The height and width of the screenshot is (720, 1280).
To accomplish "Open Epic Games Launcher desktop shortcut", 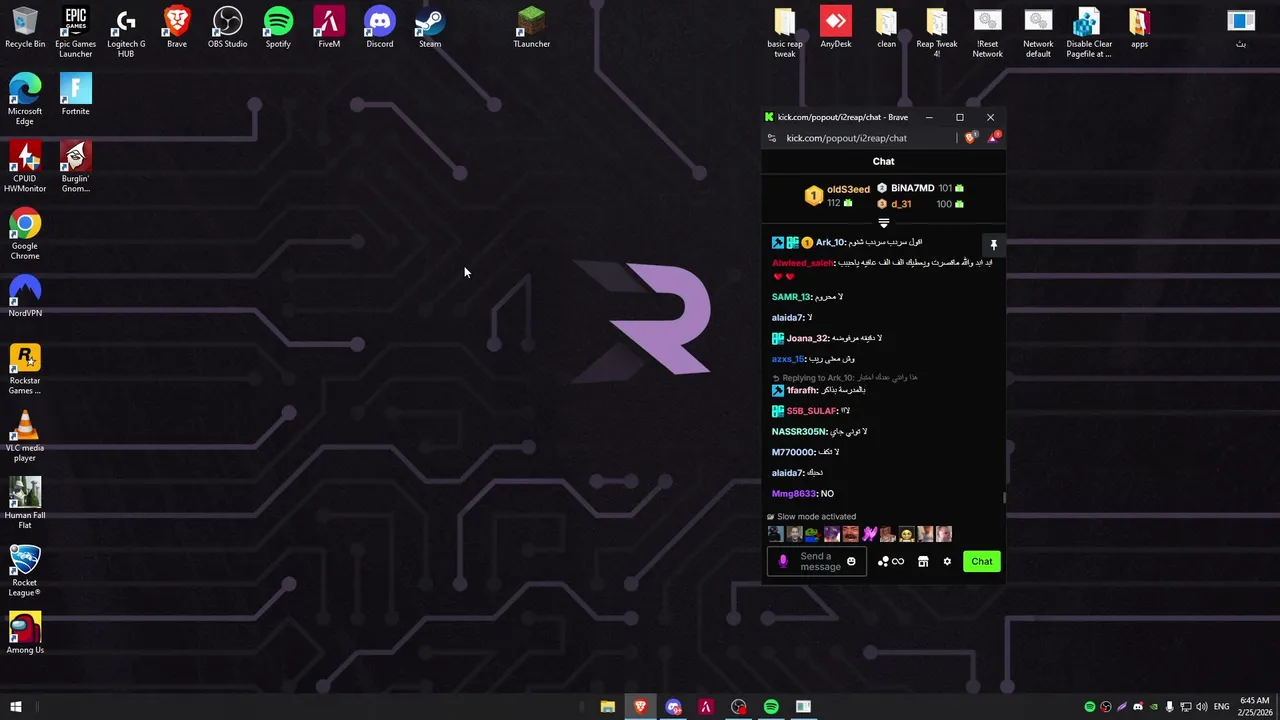I will click(x=75, y=32).
